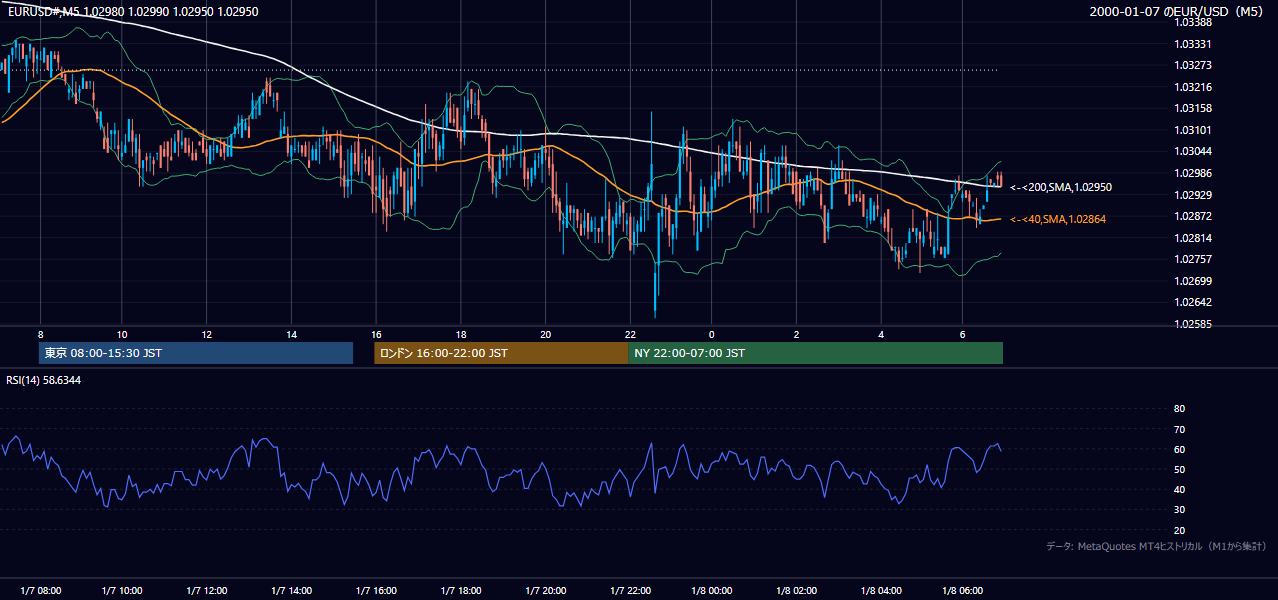Click price level 1.02986 on axis
Image resolution: width=1278 pixels, height=600 pixels.
click(x=1195, y=173)
